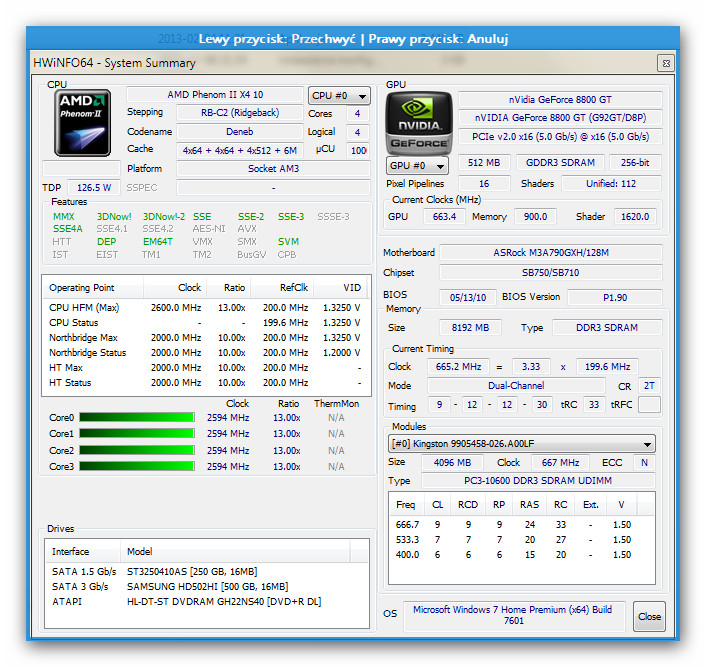Open the GPU #0 selector dropdown
Screen dimensions: 706x667
tap(417, 166)
